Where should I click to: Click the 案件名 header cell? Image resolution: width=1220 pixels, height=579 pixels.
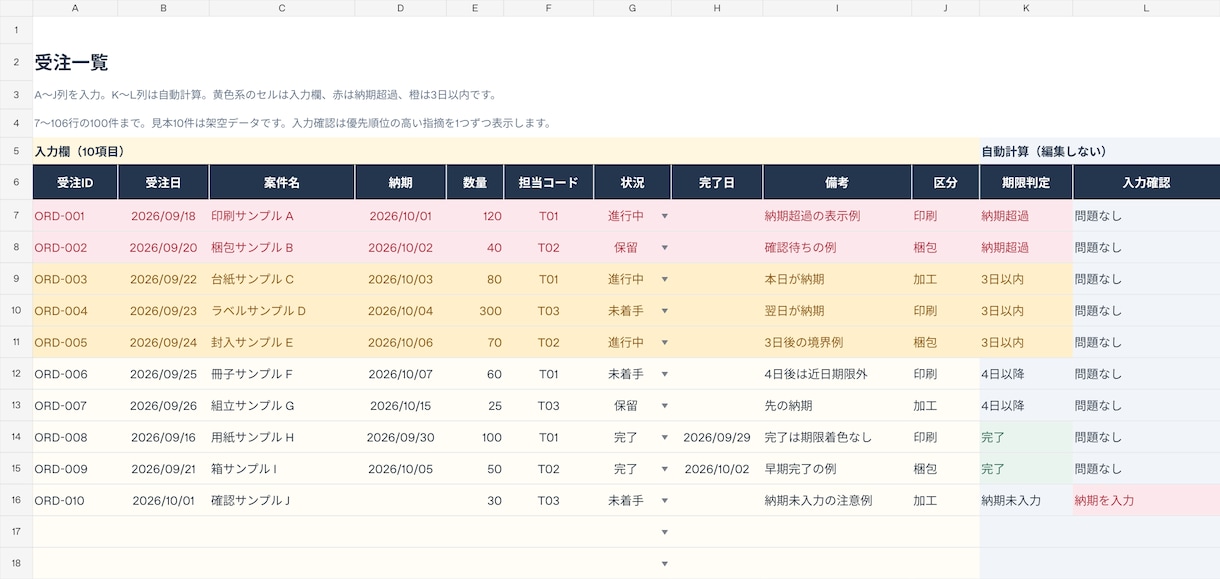282,183
